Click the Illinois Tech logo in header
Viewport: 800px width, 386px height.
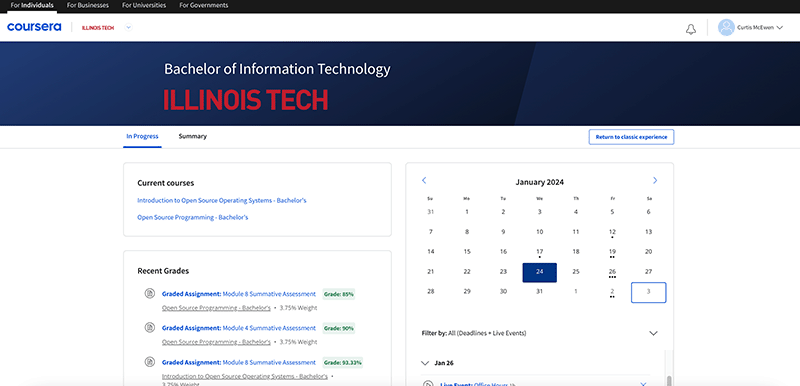98,28
